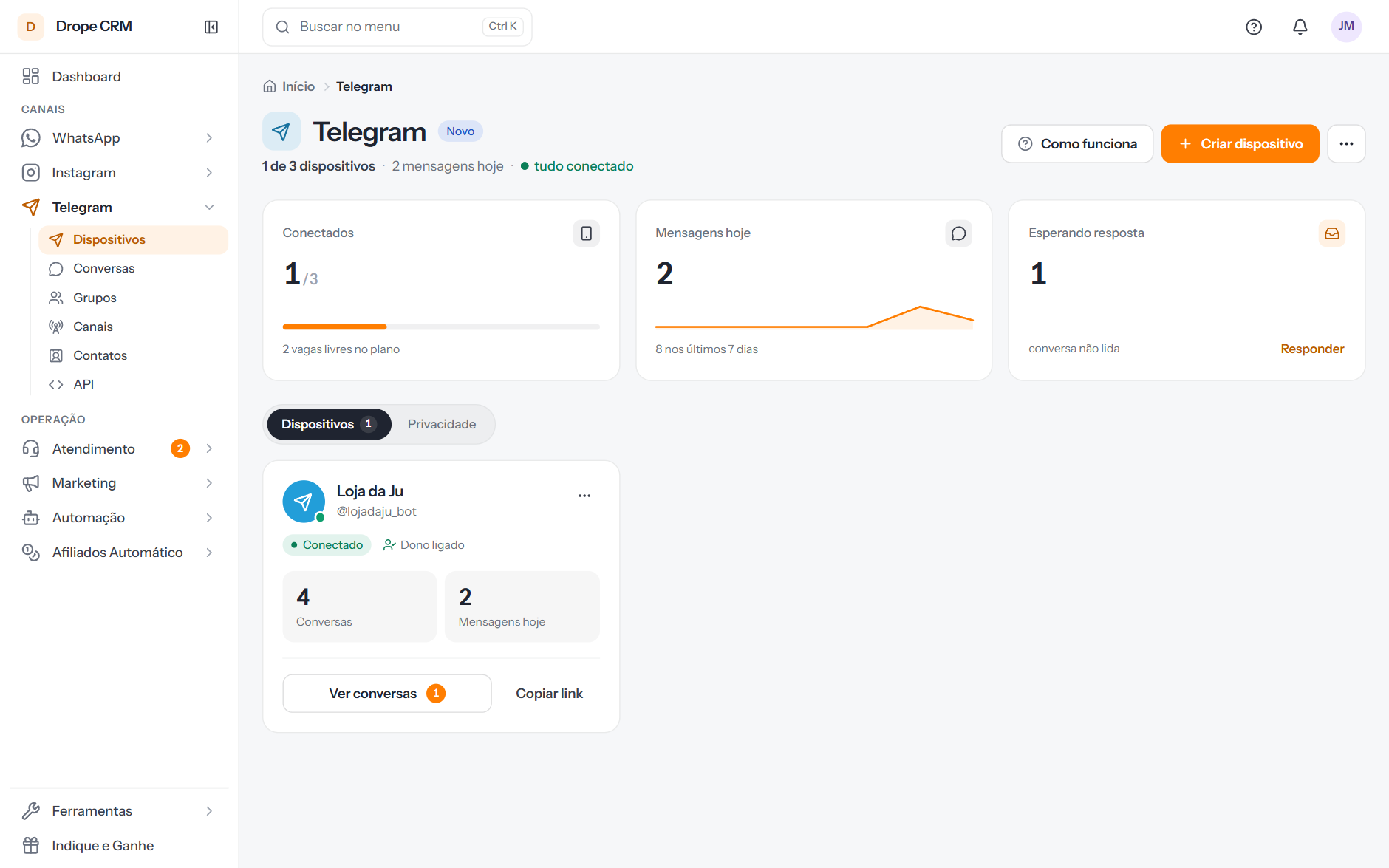Screen dimensions: 1389x868
Task: Click the Instagram channel icon
Action: [x=31, y=173]
